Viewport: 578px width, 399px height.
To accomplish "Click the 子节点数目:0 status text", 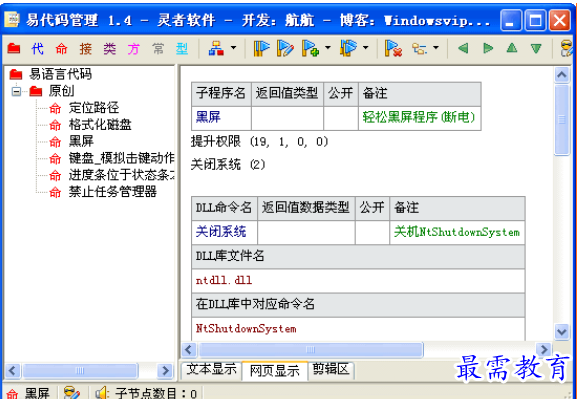I will click(156, 393).
